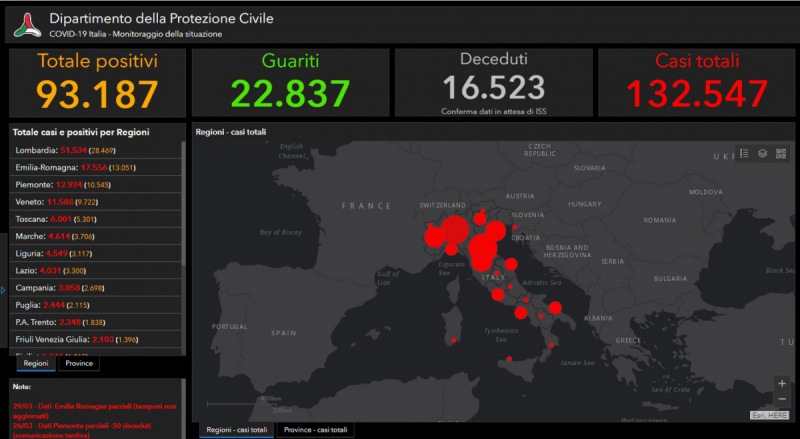Select the Regioni - casi totali map tab

tap(236, 429)
